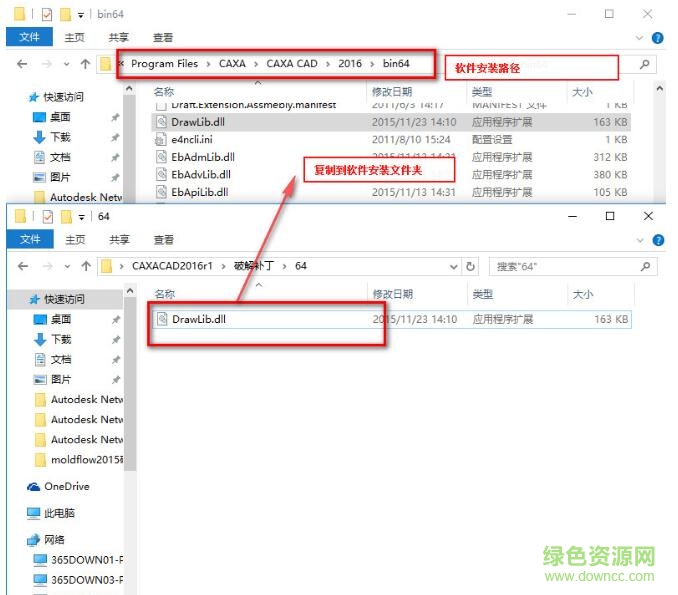The image size is (678, 595).
Task: Open 网络 in the 64 navigation pane
Action: [x=46, y=540]
